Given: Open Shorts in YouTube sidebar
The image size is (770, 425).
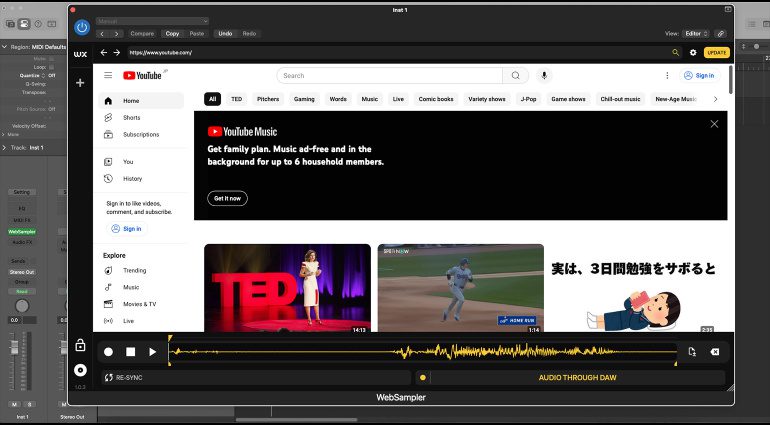Looking at the screenshot, I should tap(141, 117).
